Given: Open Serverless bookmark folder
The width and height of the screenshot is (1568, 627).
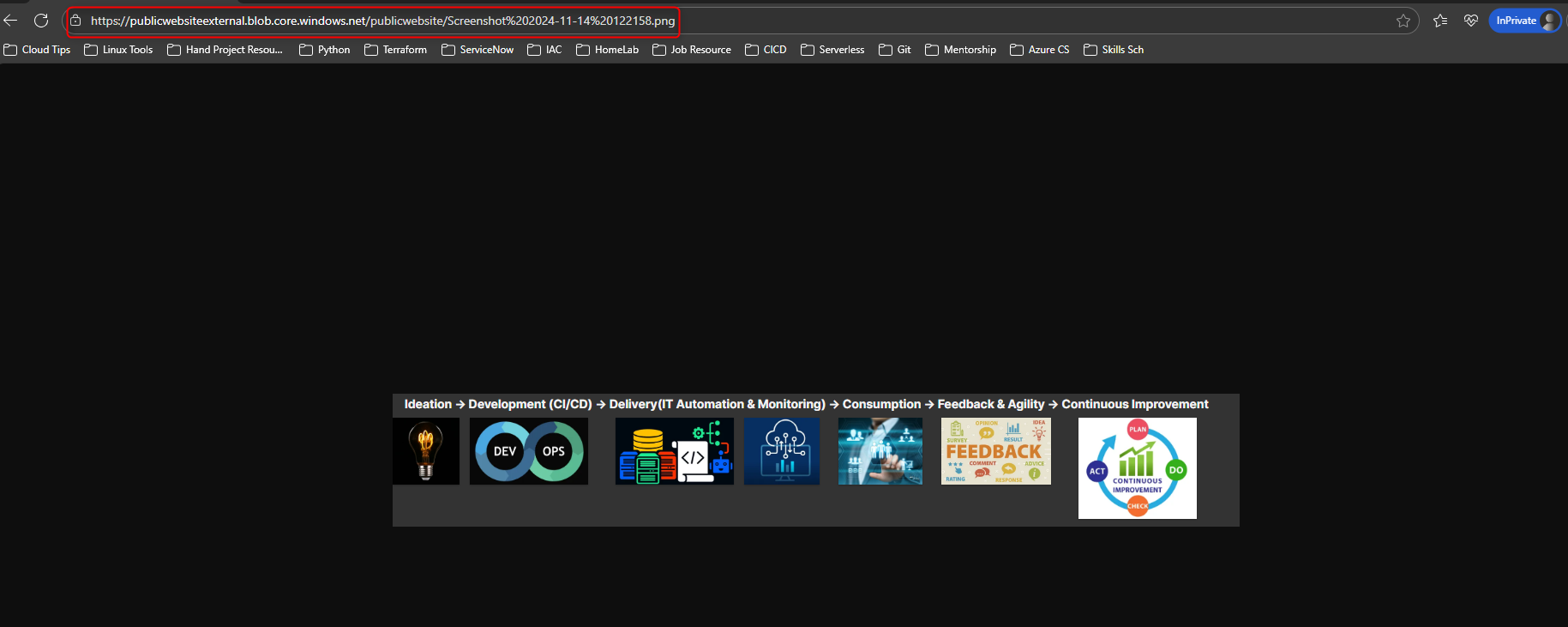Looking at the screenshot, I should [832, 50].
